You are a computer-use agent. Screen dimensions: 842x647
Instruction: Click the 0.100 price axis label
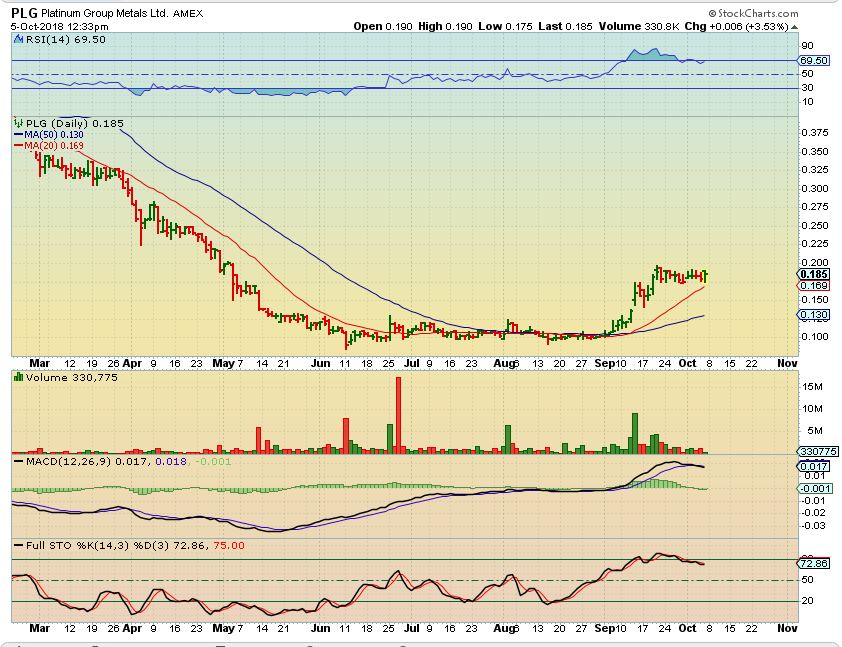[x=815, y=337]
